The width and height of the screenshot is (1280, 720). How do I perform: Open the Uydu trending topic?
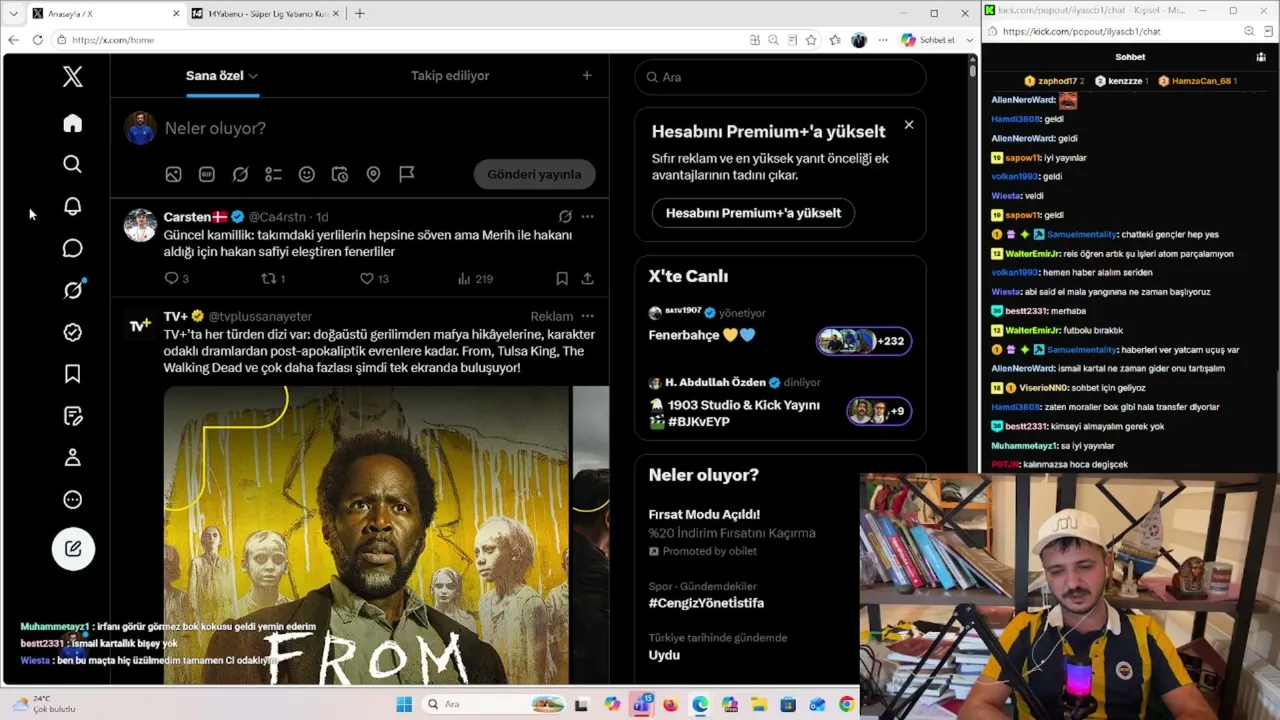pyautogui.click(x=664, y=655)
